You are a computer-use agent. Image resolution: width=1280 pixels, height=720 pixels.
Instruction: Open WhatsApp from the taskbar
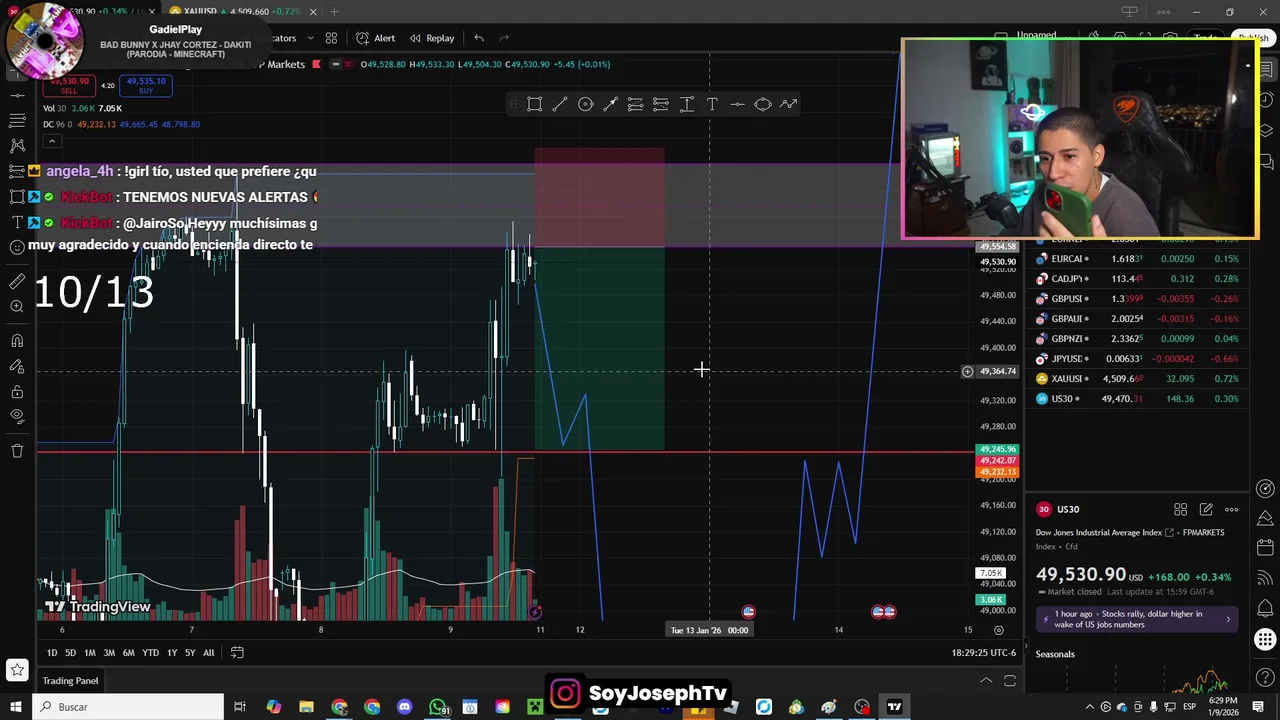(438, 707)
